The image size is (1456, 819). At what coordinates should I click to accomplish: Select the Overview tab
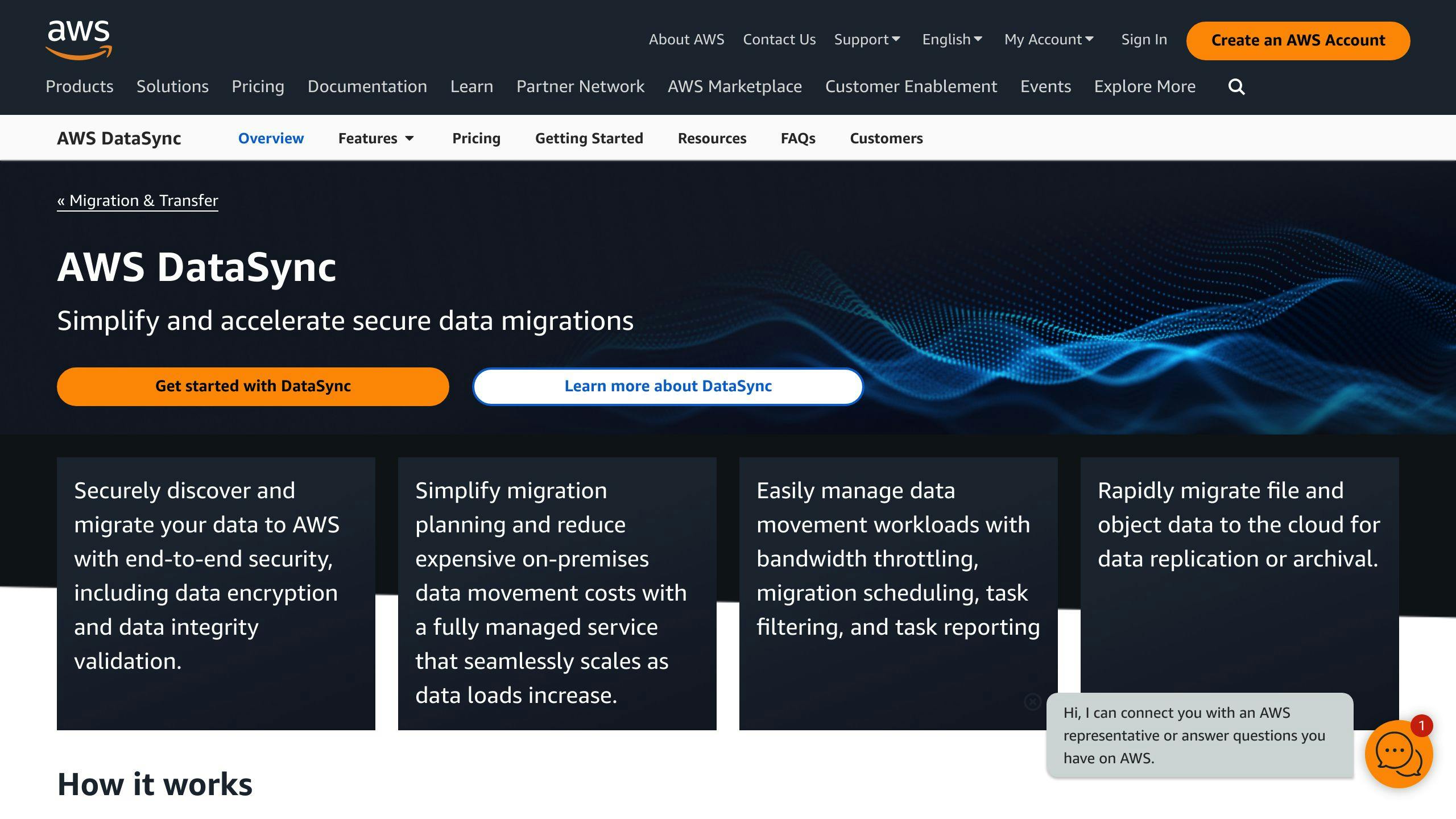coord(270,138)
